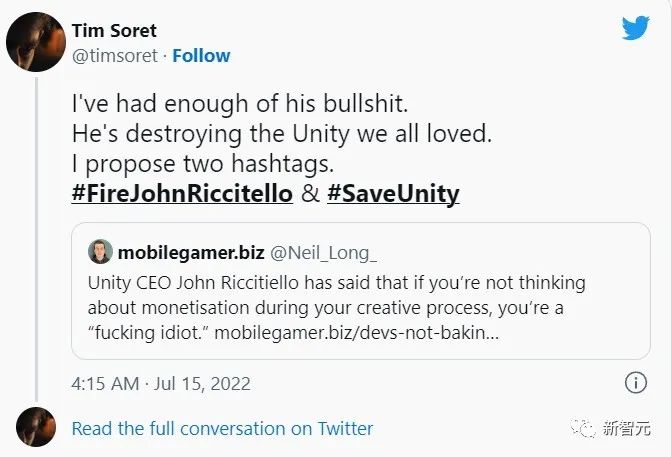Click the 4:15 AM · Jul 15, 2022 timestamp

[161, 383]
